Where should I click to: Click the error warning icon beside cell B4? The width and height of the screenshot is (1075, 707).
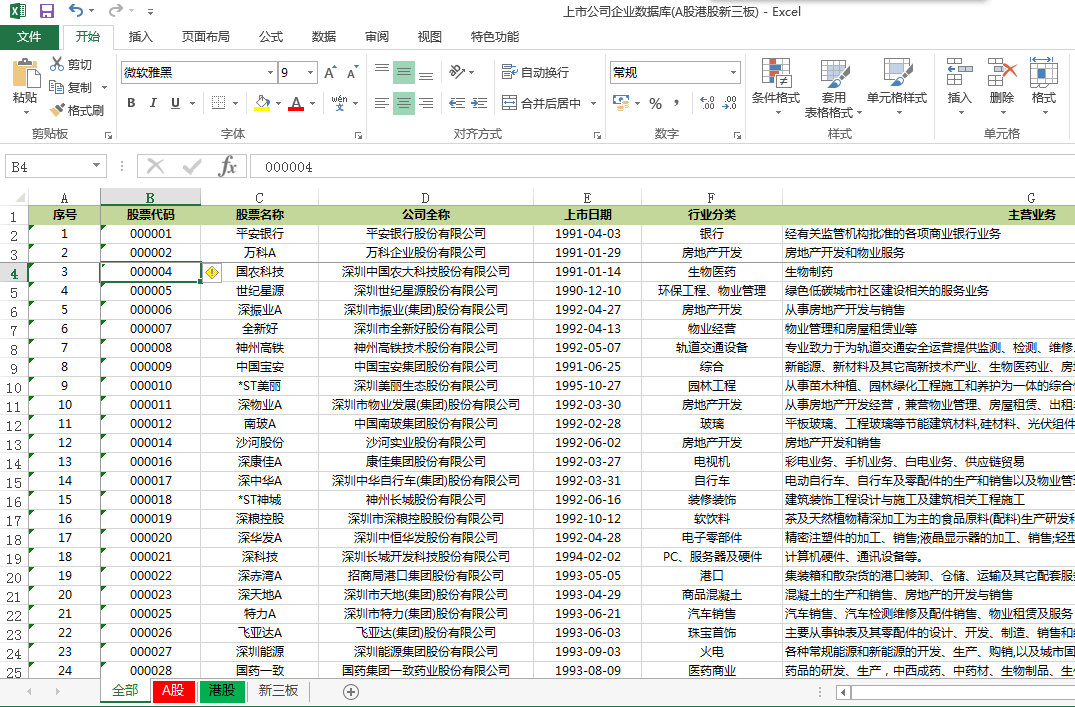(x=212, y=272)
